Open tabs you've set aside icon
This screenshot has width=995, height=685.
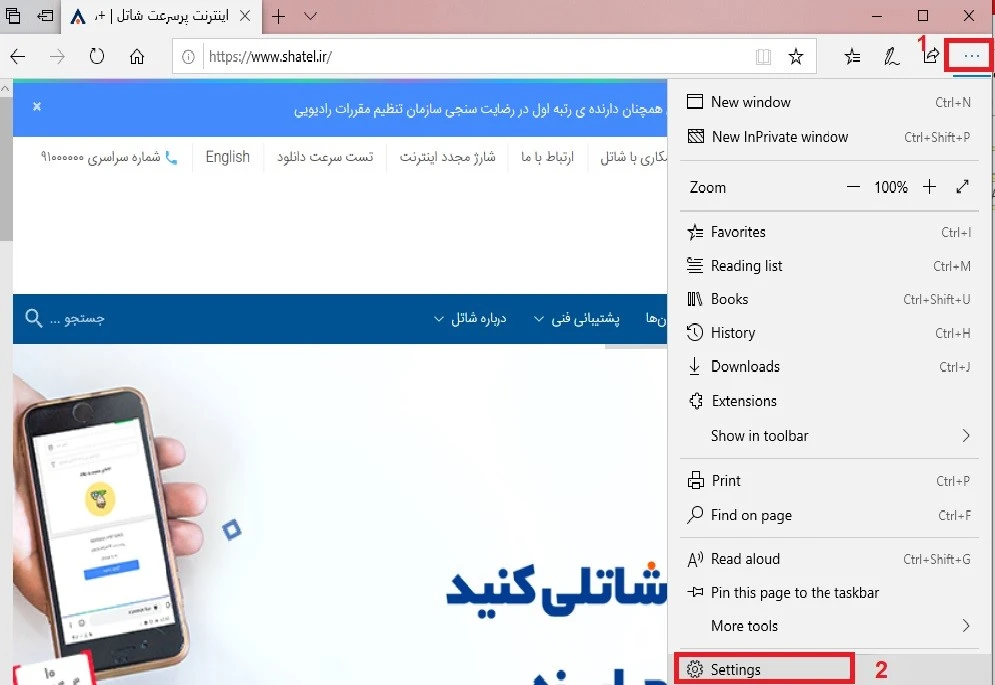tap(13, 16)
